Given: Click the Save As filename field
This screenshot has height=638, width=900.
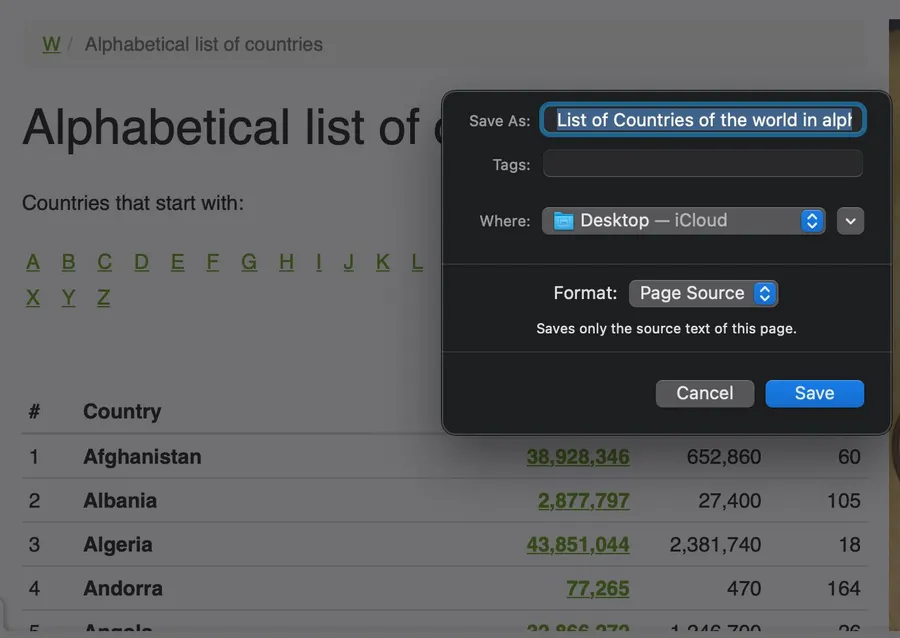Looking at the screenshot, I should point(703,121).
